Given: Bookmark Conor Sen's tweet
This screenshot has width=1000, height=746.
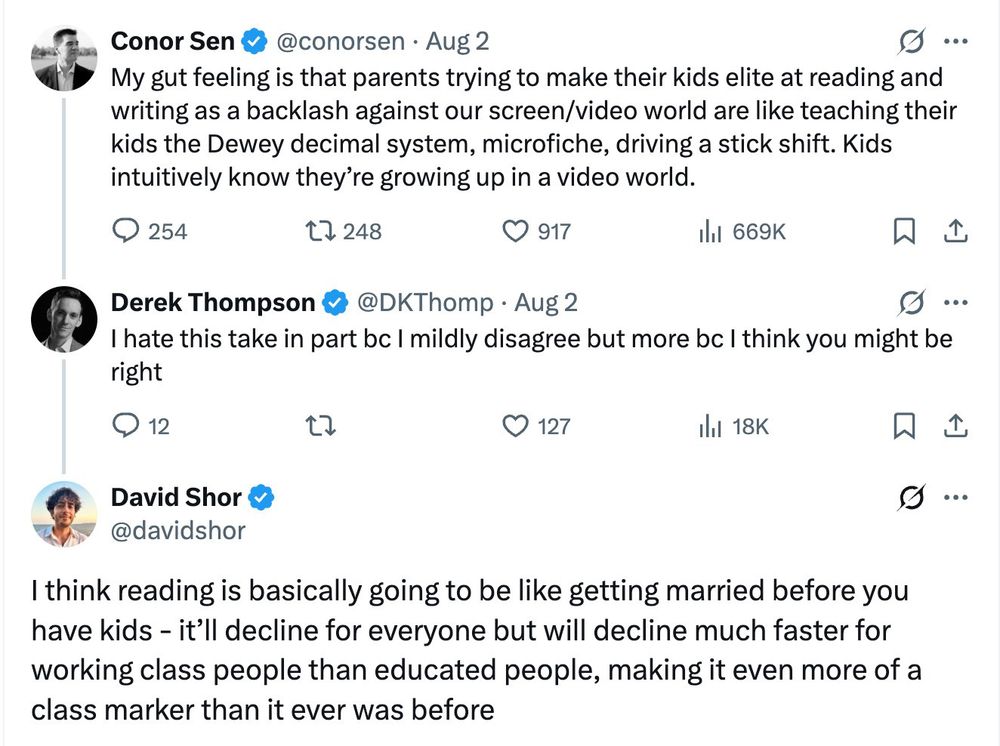Looking at the screenshot, I should tap(903, 231).
